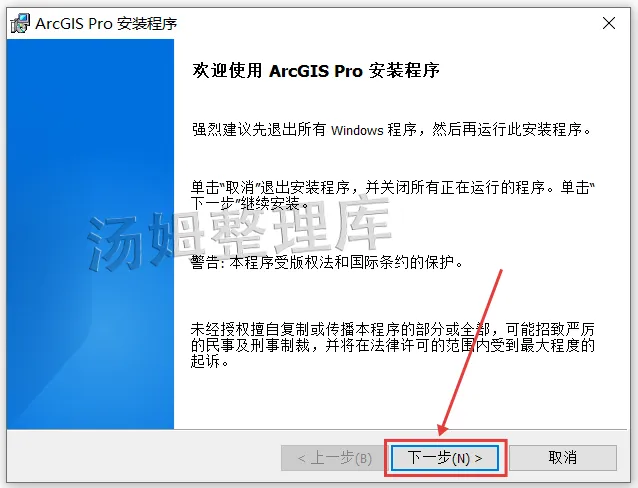Select the 欢迎使用 ArcGIS Pro 安装程序 heading

(x=316, y=70)
